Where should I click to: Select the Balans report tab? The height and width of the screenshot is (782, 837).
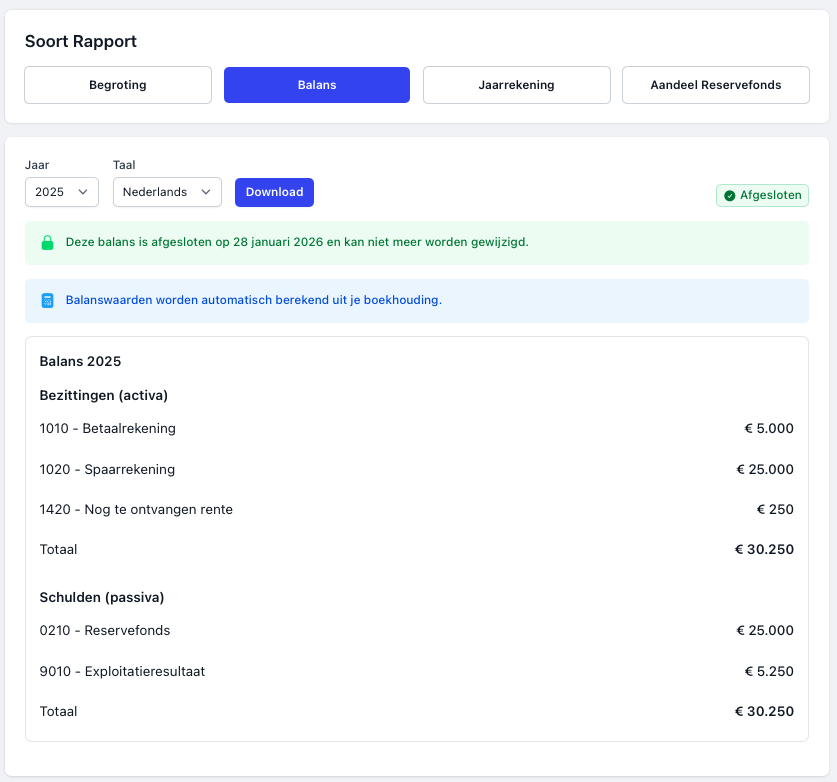pyautogui.click(x=317, y=85)
